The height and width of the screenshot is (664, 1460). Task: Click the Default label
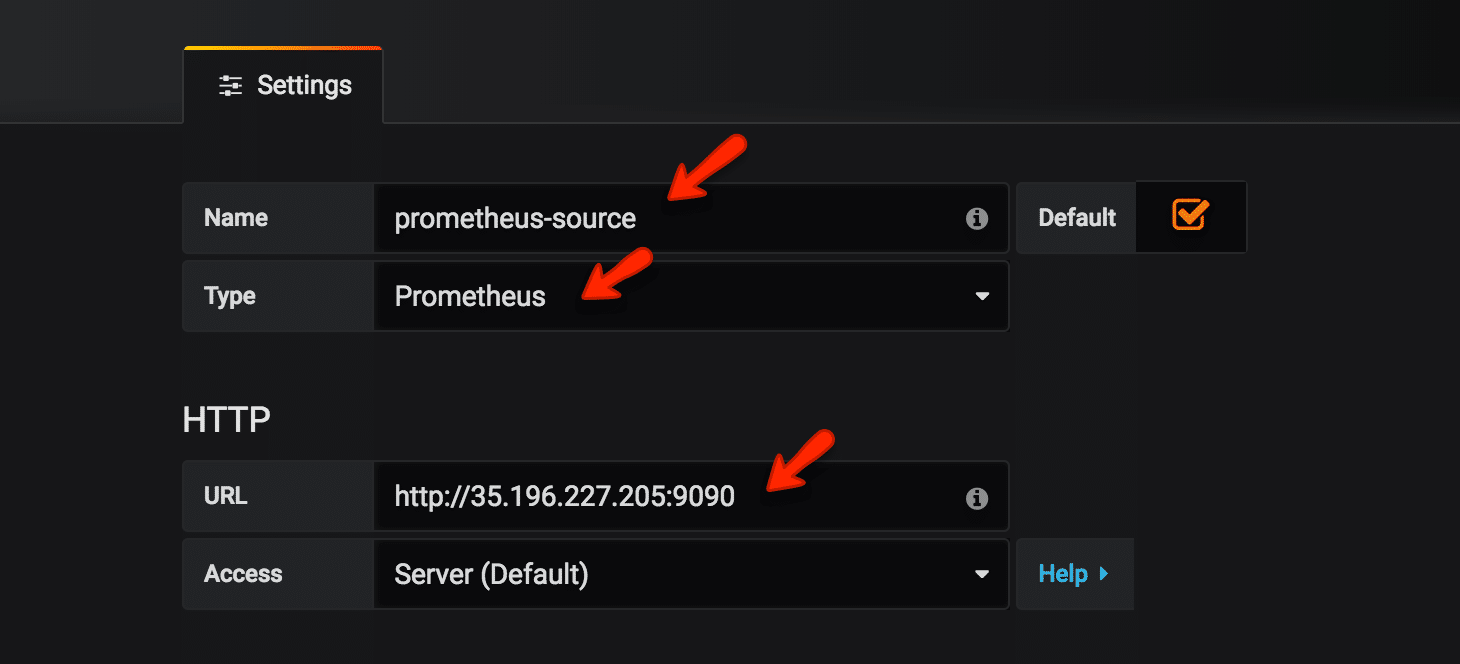(1075, 217)
